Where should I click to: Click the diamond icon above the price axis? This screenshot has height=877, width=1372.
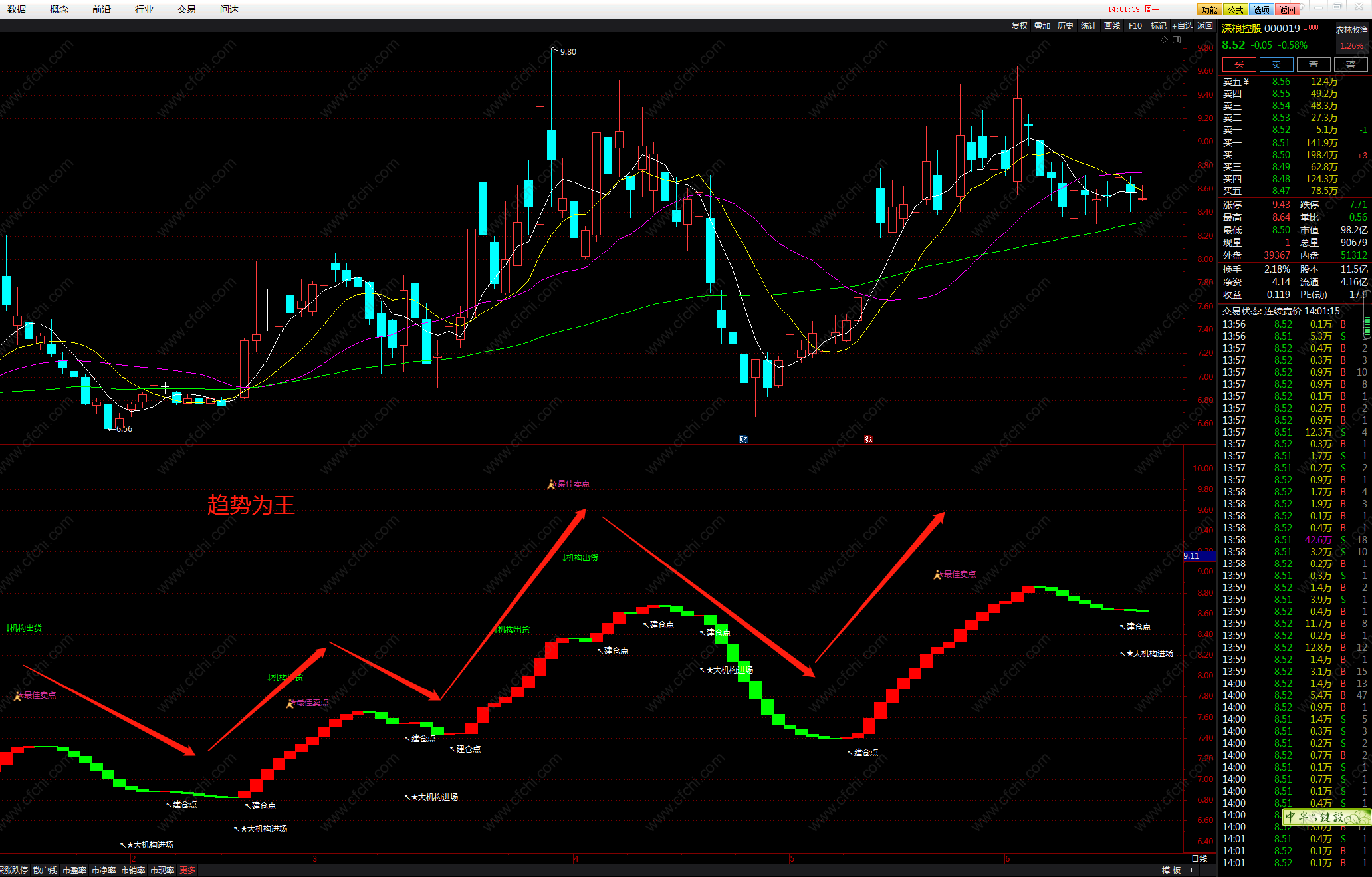(x=1164, y=40)
